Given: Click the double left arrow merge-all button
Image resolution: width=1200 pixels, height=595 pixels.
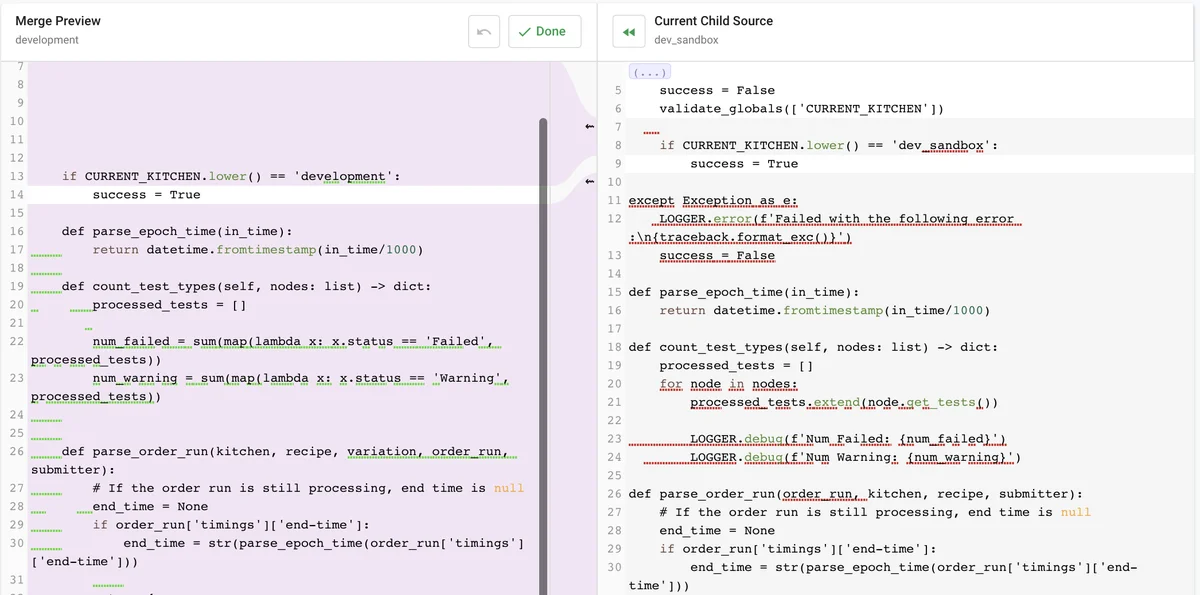Looking at the screenshot, I should (628, 32).
